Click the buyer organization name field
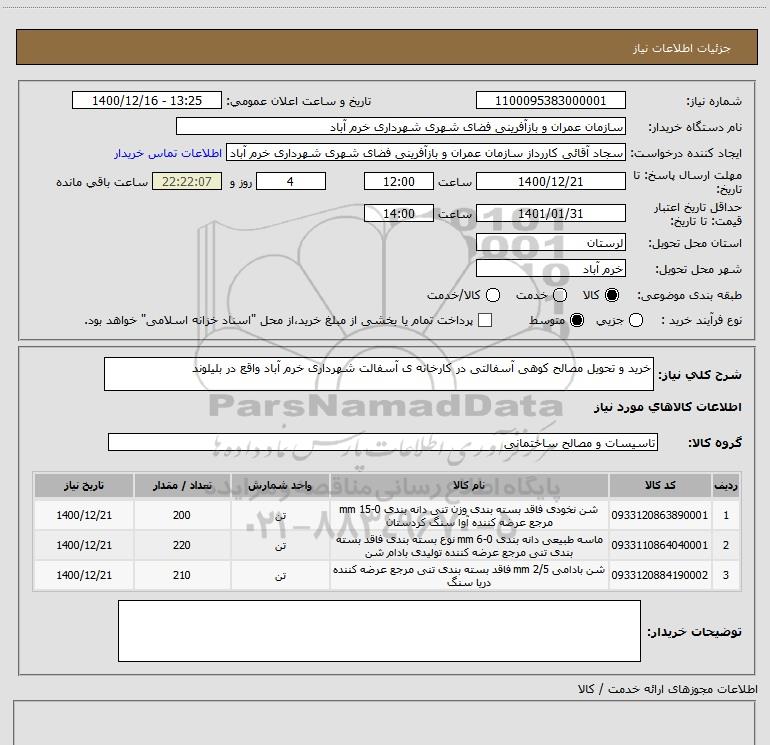This screenshot has height=745, width=770. (x=401, y=127)
